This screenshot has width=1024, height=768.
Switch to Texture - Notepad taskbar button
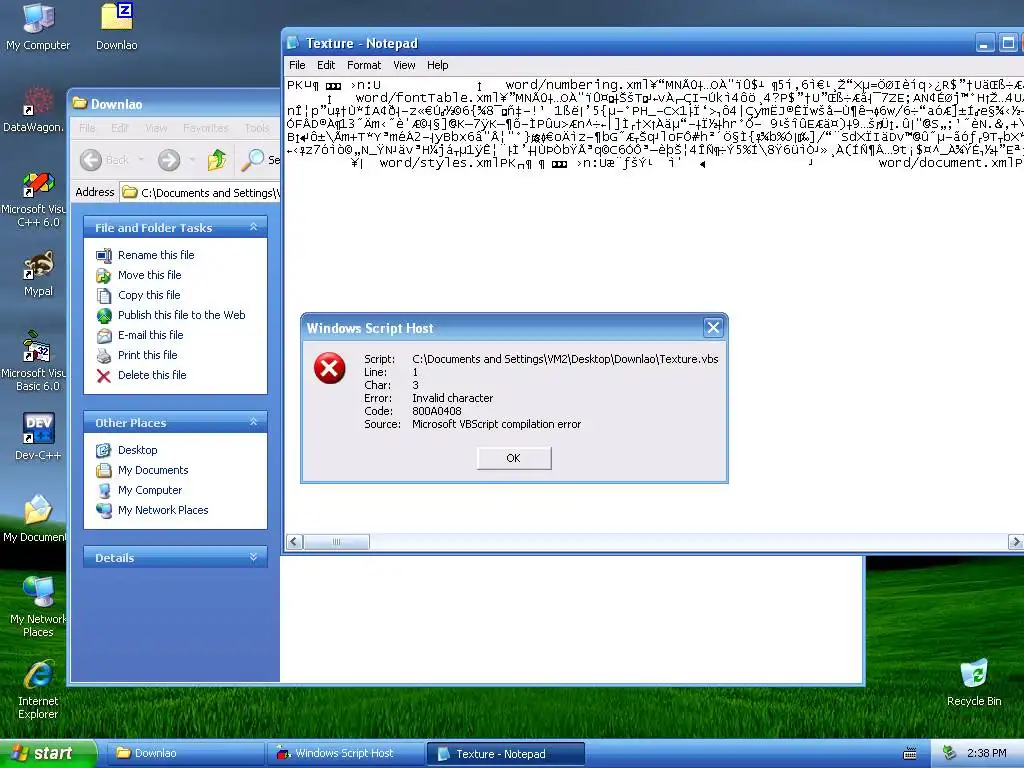click(x=505, y=754)
